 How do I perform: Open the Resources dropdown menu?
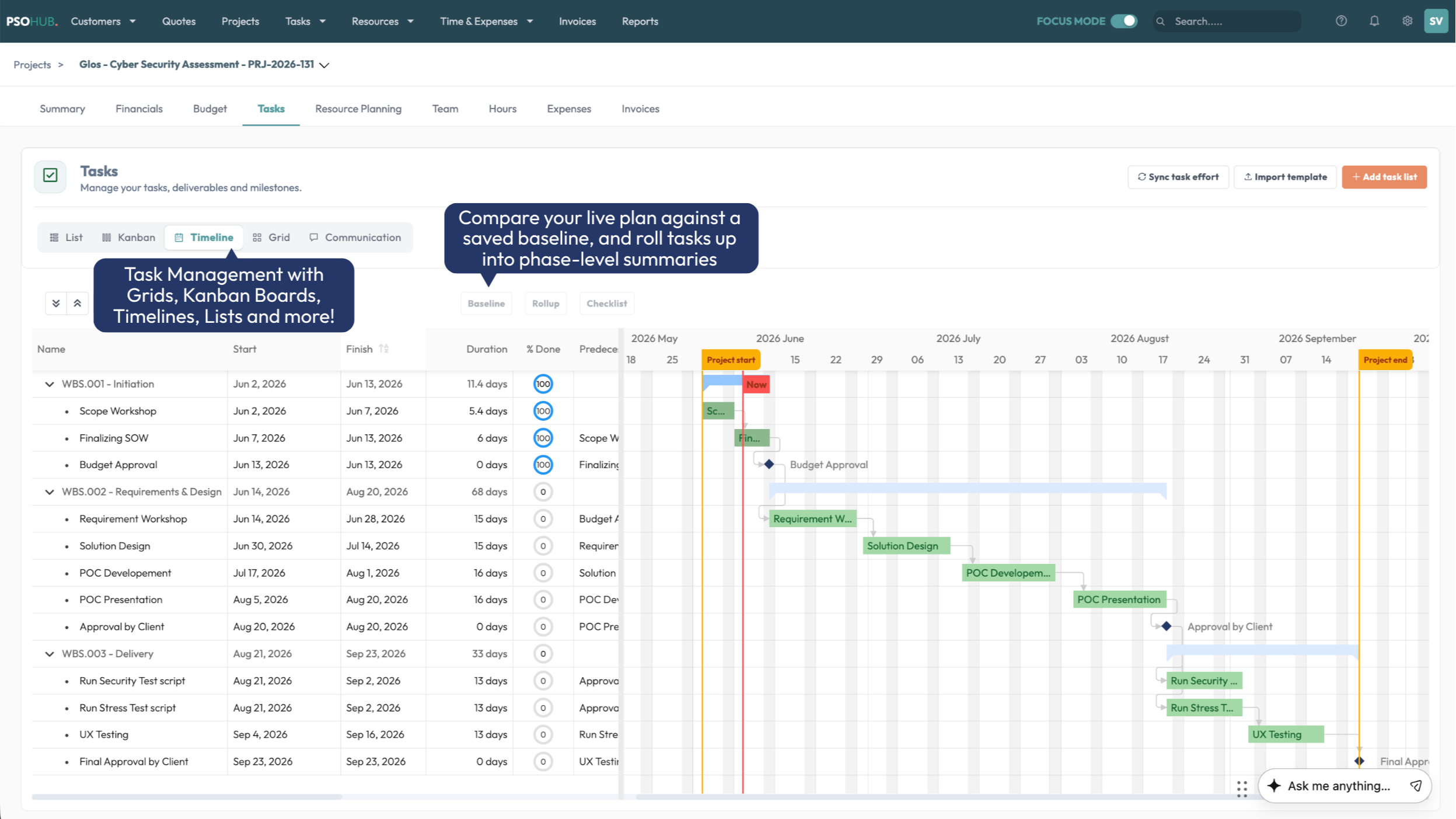click(382, 21)
